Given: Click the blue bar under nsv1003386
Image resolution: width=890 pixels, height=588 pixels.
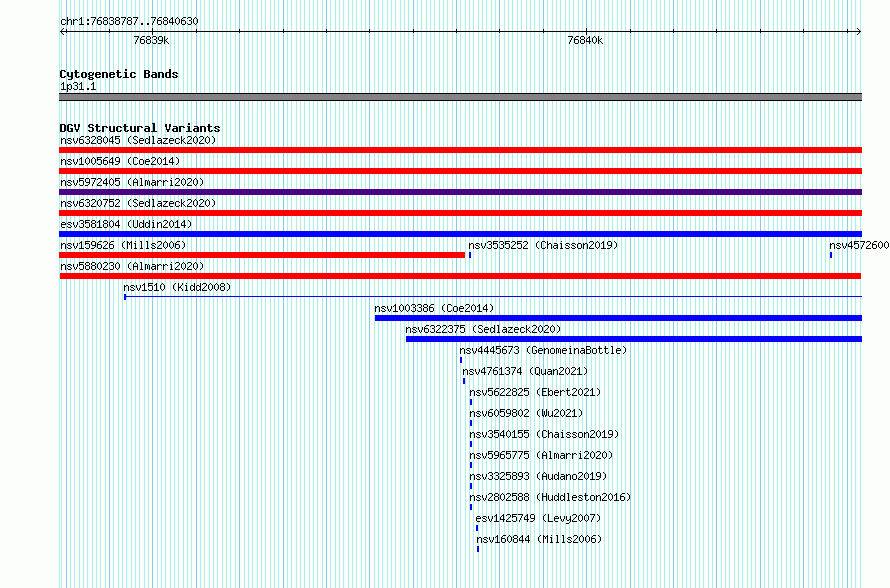Looking at the screenshot, I should click(618, 318).
